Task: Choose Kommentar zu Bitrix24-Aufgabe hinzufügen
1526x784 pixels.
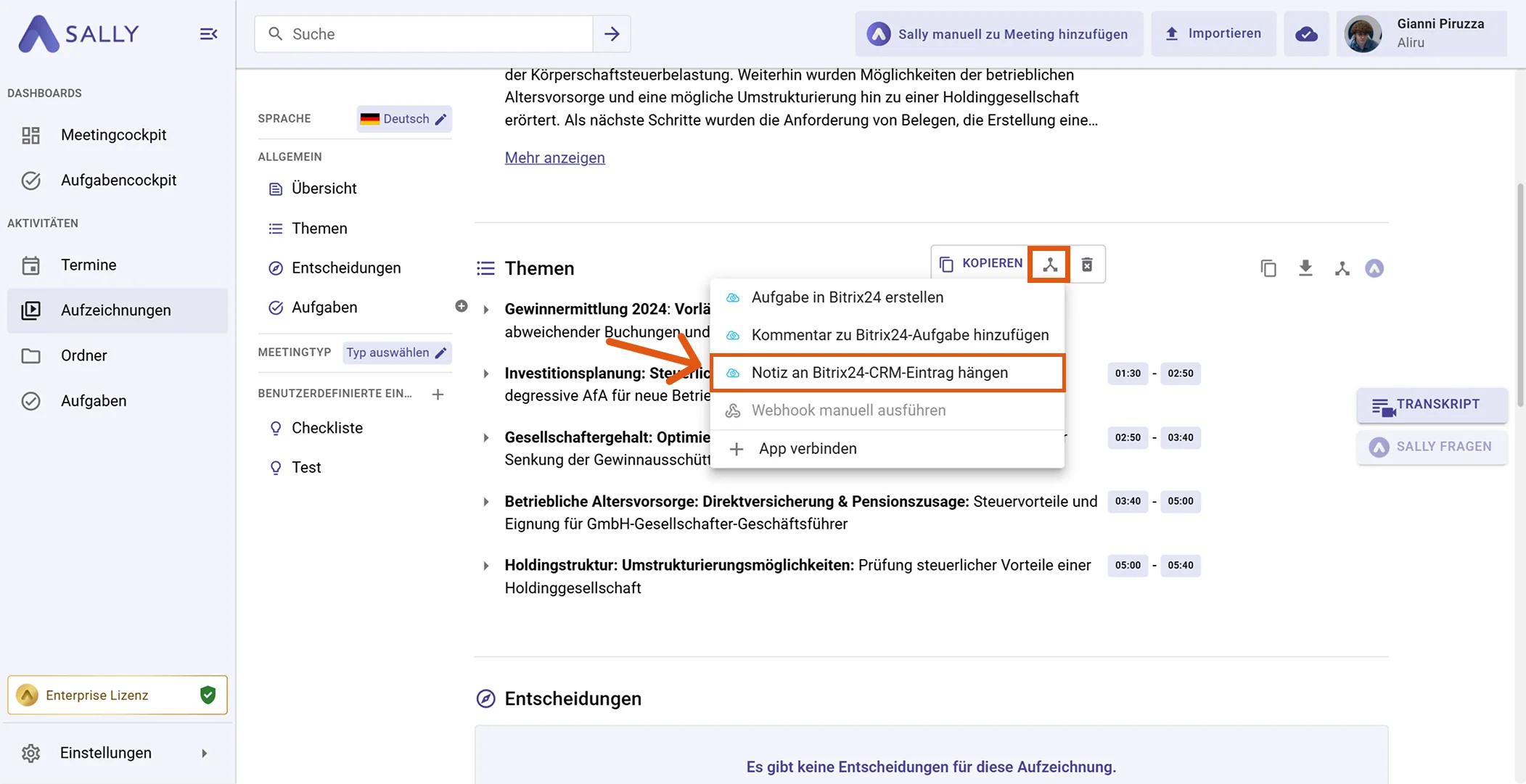Action: (887, 335)
